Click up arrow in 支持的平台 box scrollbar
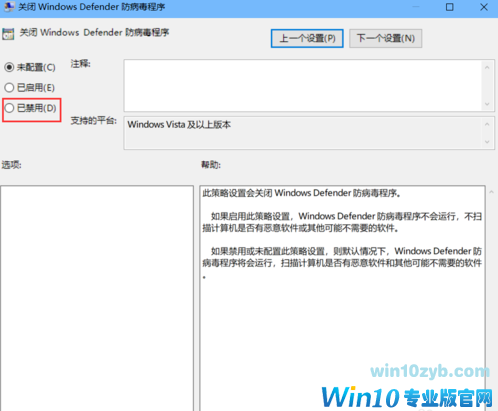The width and height of the screenshot is (498, 411). tap(487, 124)
